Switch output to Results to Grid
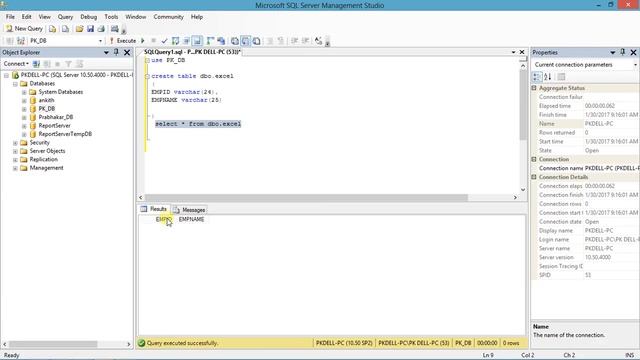 [245, 41]
